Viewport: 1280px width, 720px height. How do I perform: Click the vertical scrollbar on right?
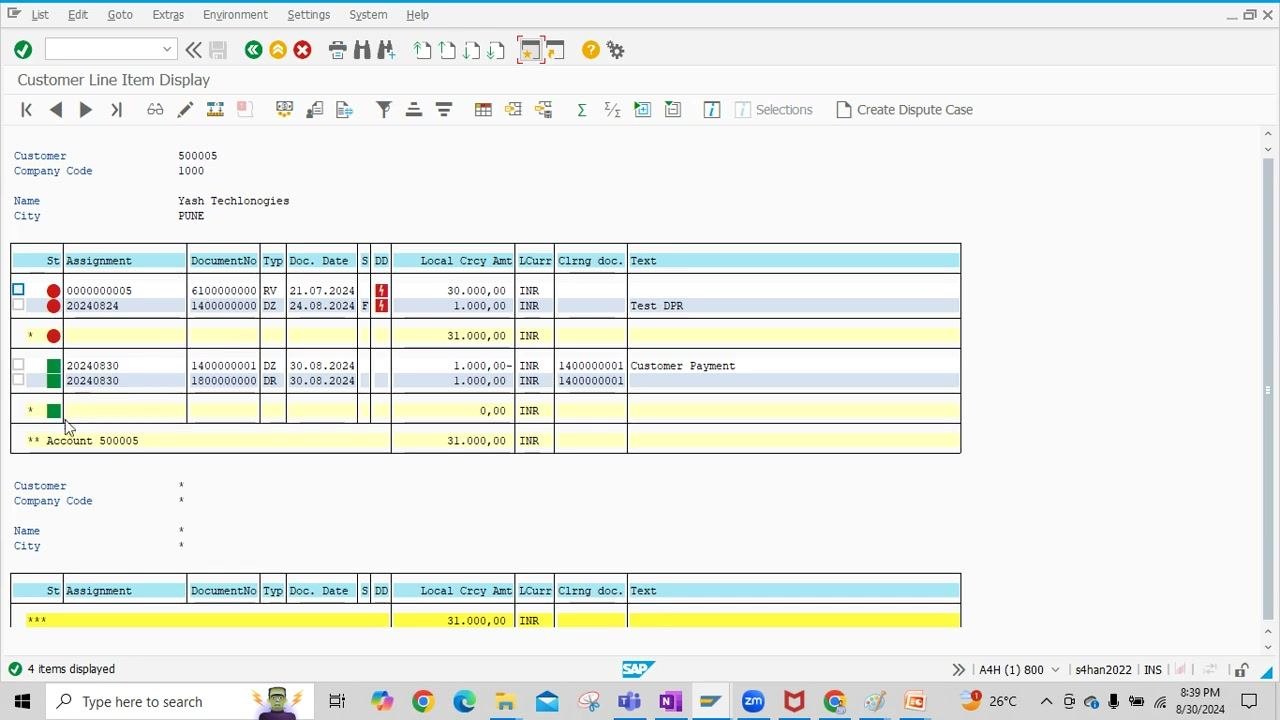[x=1268, y=390]
